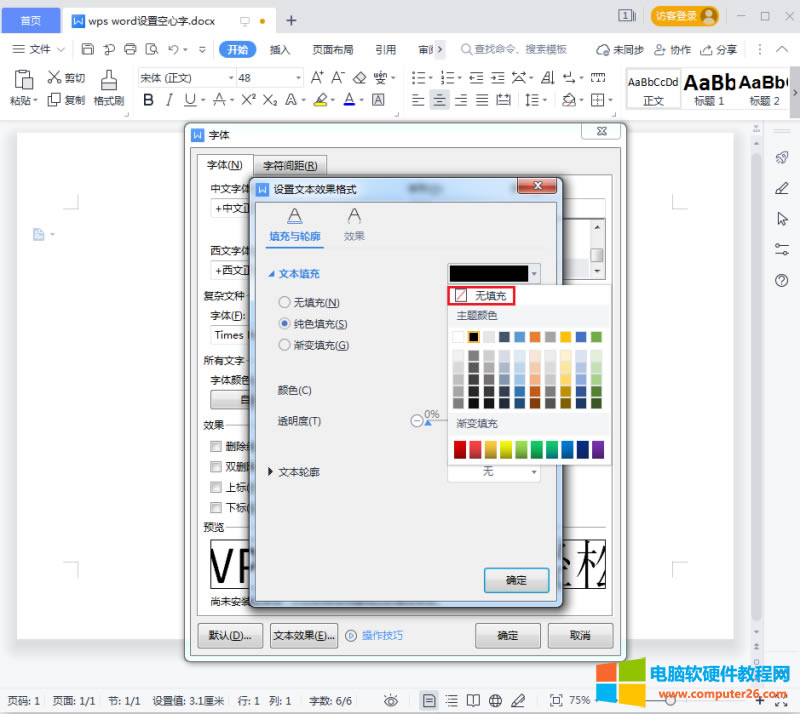The image size is (800, 714).
Task: Click 确定 in the text effects dialog
Action: (x=516, y=580)
